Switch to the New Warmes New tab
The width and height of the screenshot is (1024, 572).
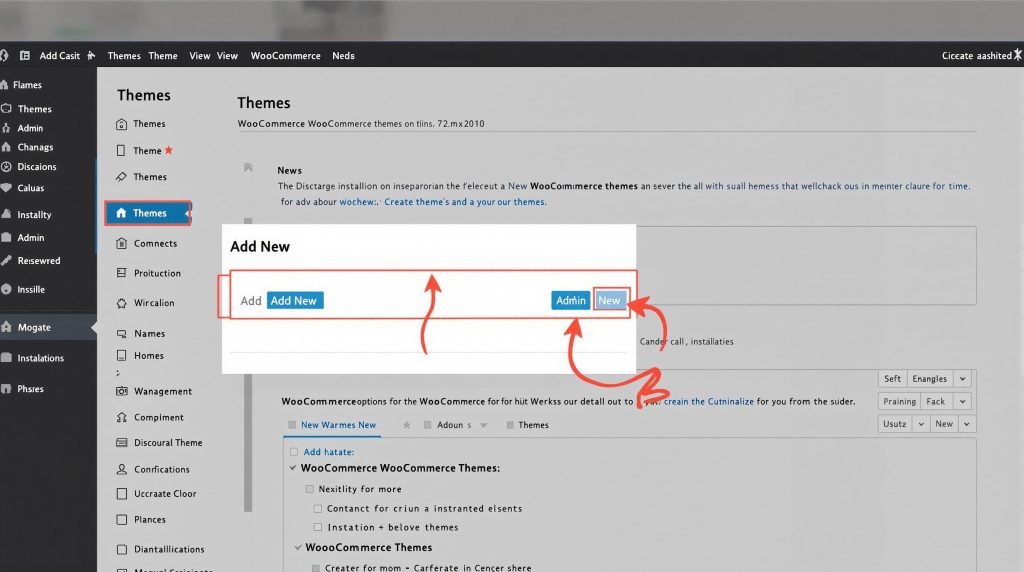[337, 425]
